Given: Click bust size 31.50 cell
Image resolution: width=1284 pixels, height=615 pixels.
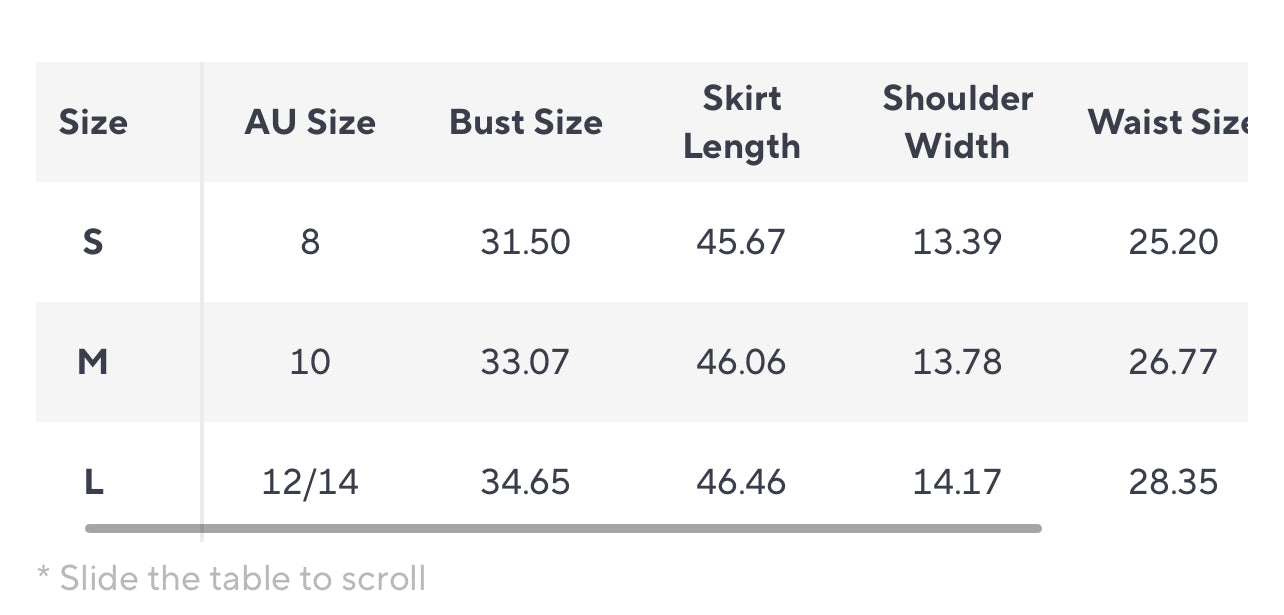Looking at the screenshot, I should pyautogui.click(x=526, y=242).
